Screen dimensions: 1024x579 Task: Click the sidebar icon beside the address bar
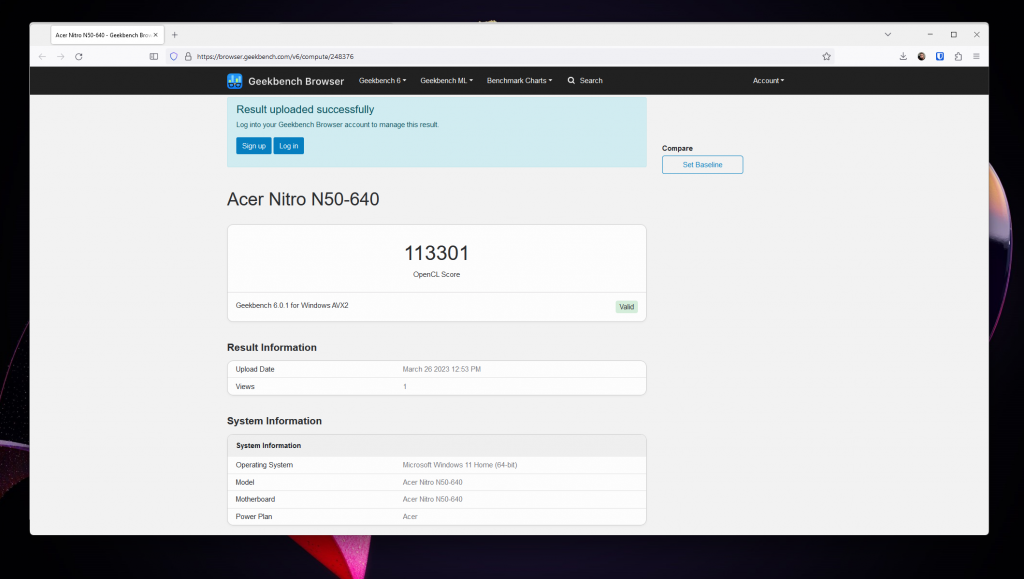(x=153, y=57)
